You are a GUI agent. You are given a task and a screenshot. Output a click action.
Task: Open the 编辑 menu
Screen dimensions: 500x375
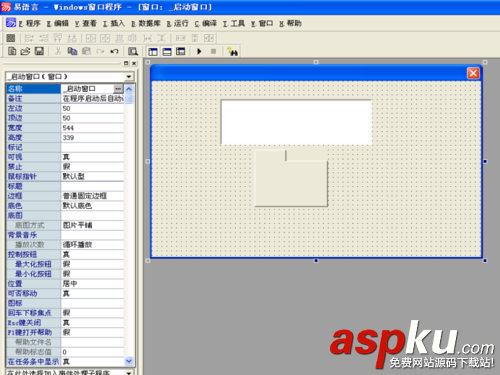point(57,23)
